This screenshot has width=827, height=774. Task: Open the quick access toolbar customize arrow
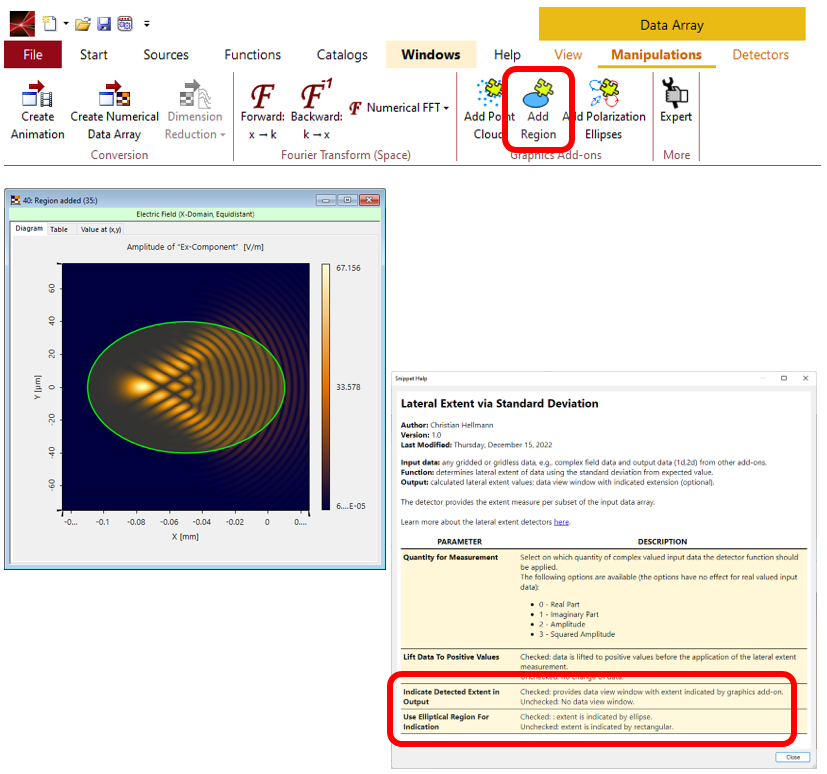point(147,23)
